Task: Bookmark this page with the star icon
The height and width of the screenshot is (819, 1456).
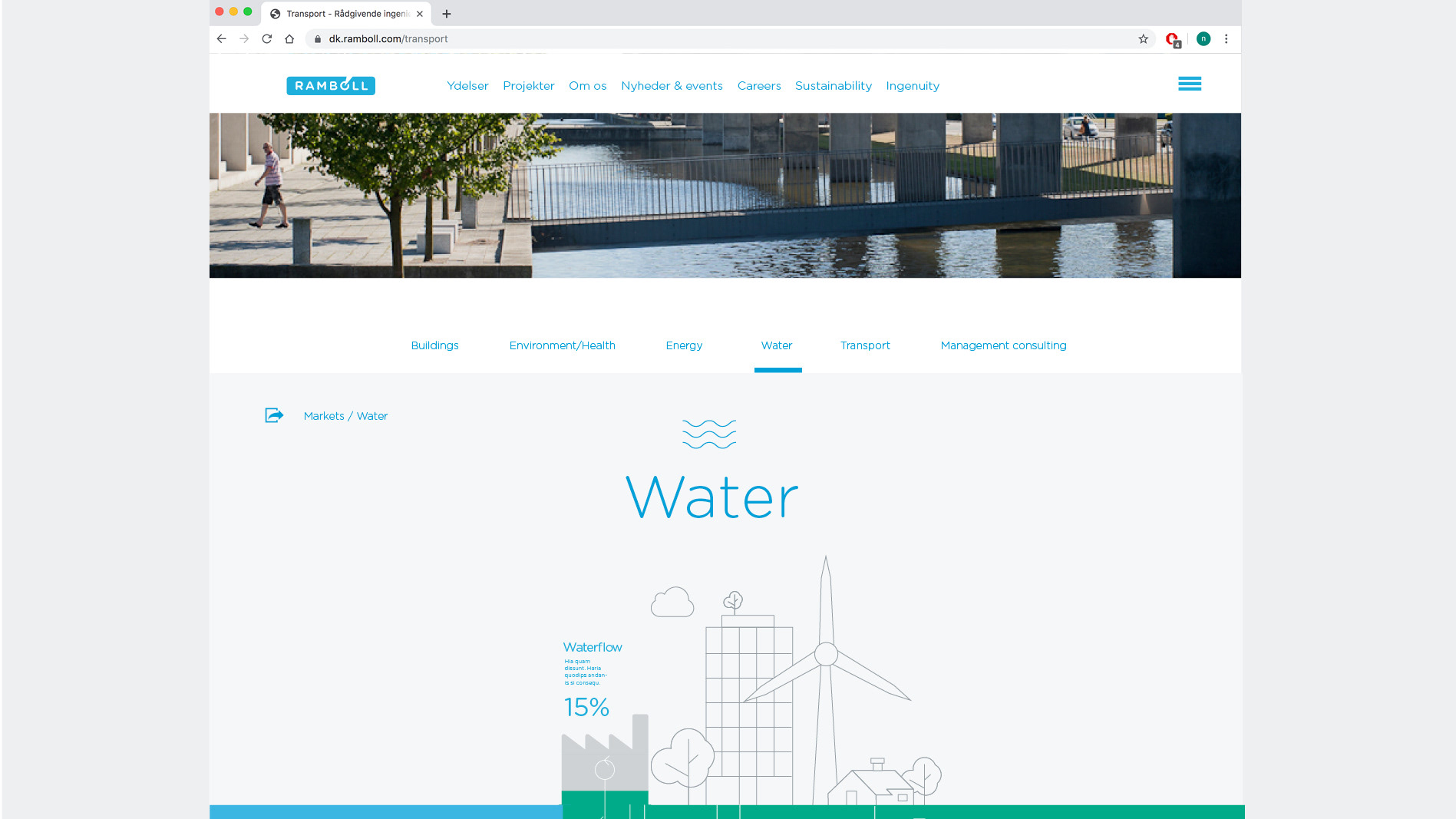Action: coord(1143,38)
